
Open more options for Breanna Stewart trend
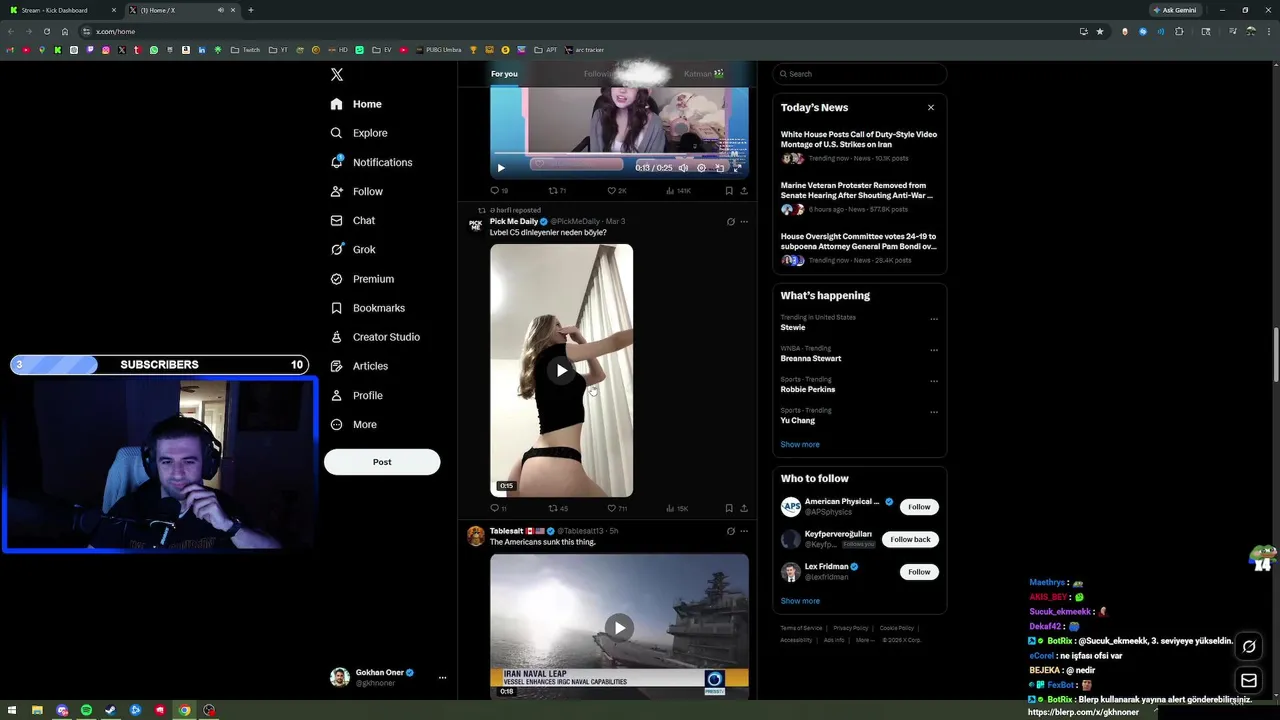934,350
